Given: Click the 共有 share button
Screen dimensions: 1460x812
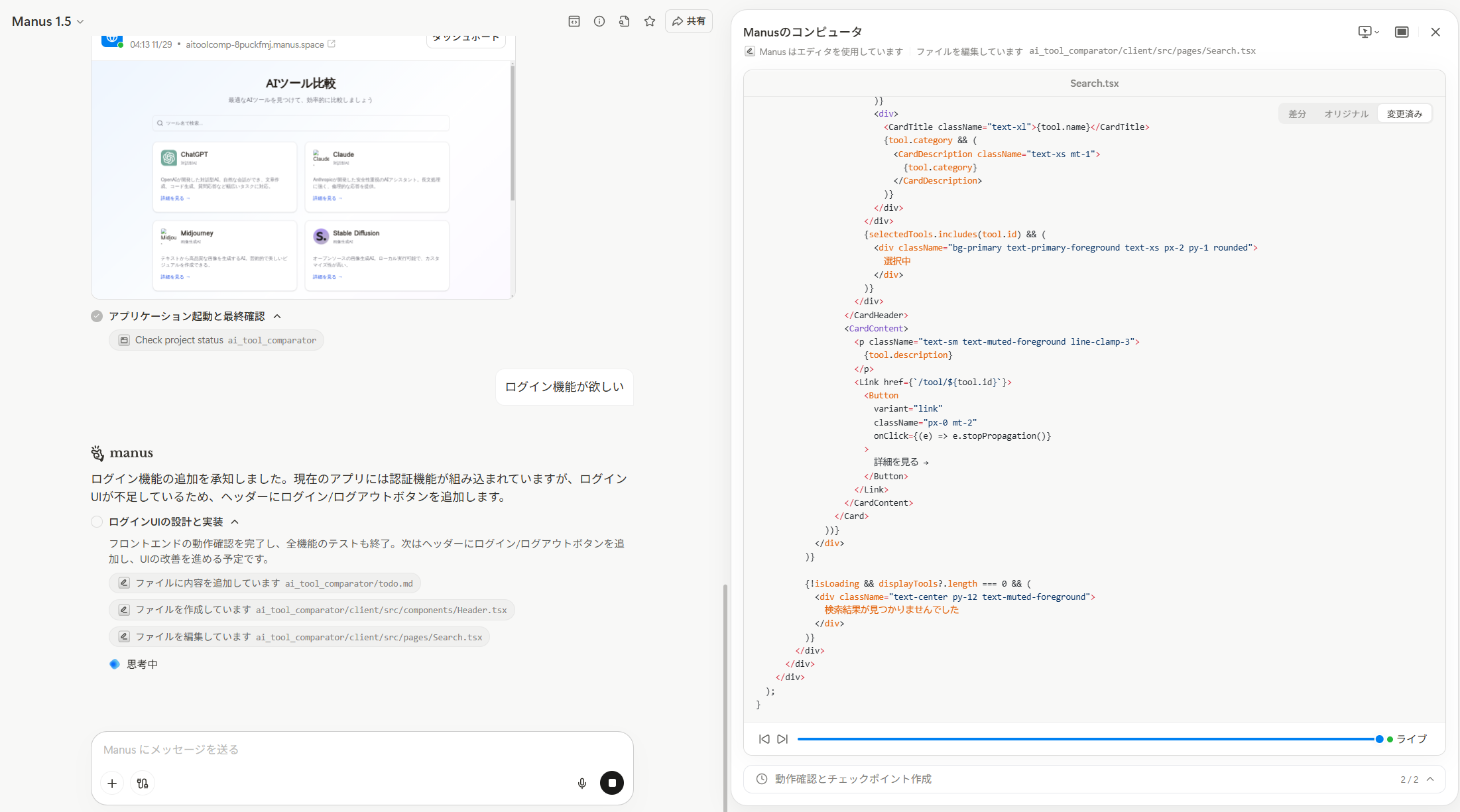Looking at the screenshot, I should [x=689, y=21].
